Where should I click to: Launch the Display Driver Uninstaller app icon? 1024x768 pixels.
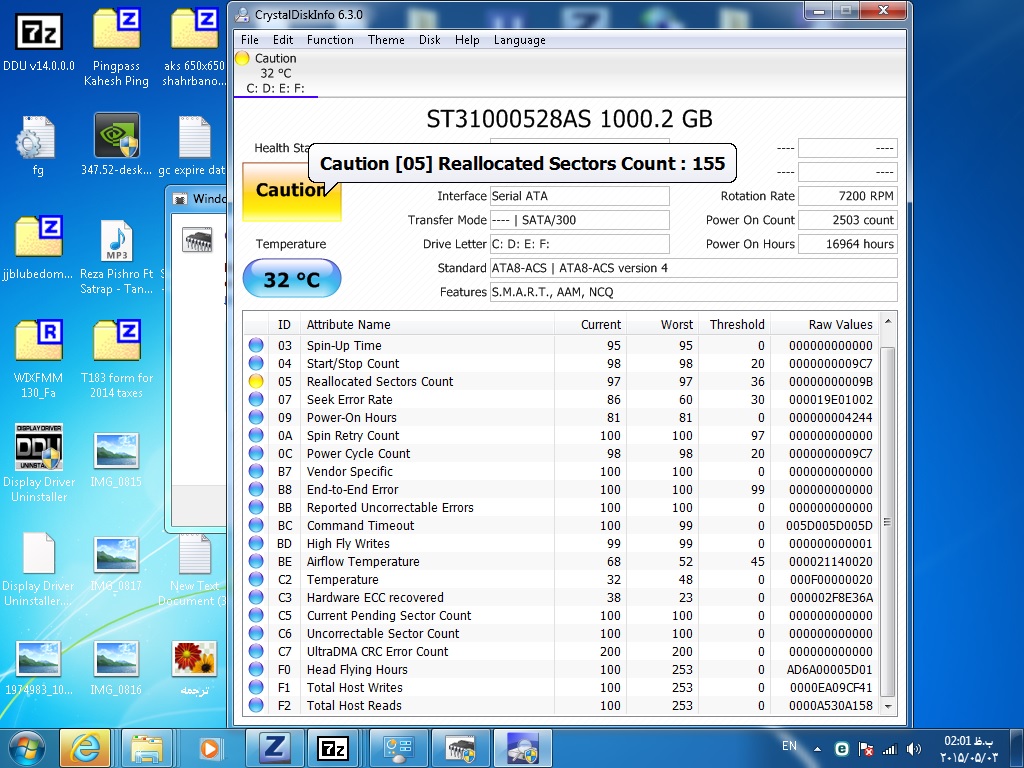[x=39, y=447]
